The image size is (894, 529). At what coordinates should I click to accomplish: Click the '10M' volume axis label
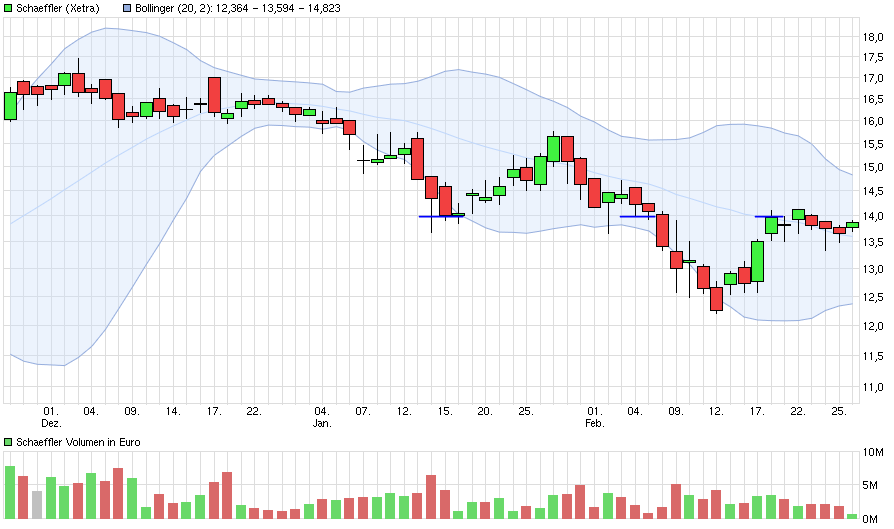tap(873, 453)
